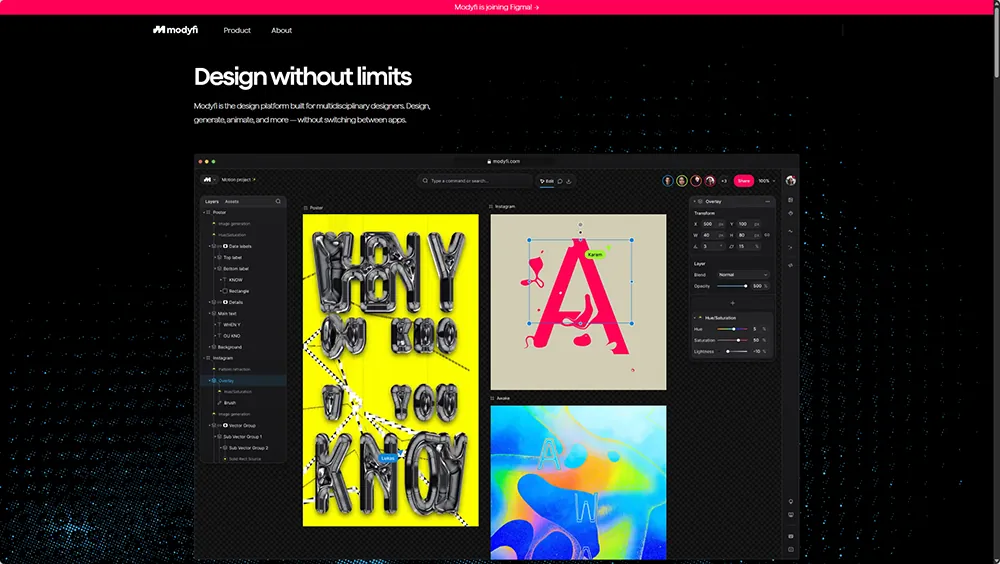Click the Opacity value field showing 500
This screenshot has height=564, width=1000.
(x=759, y=286)
